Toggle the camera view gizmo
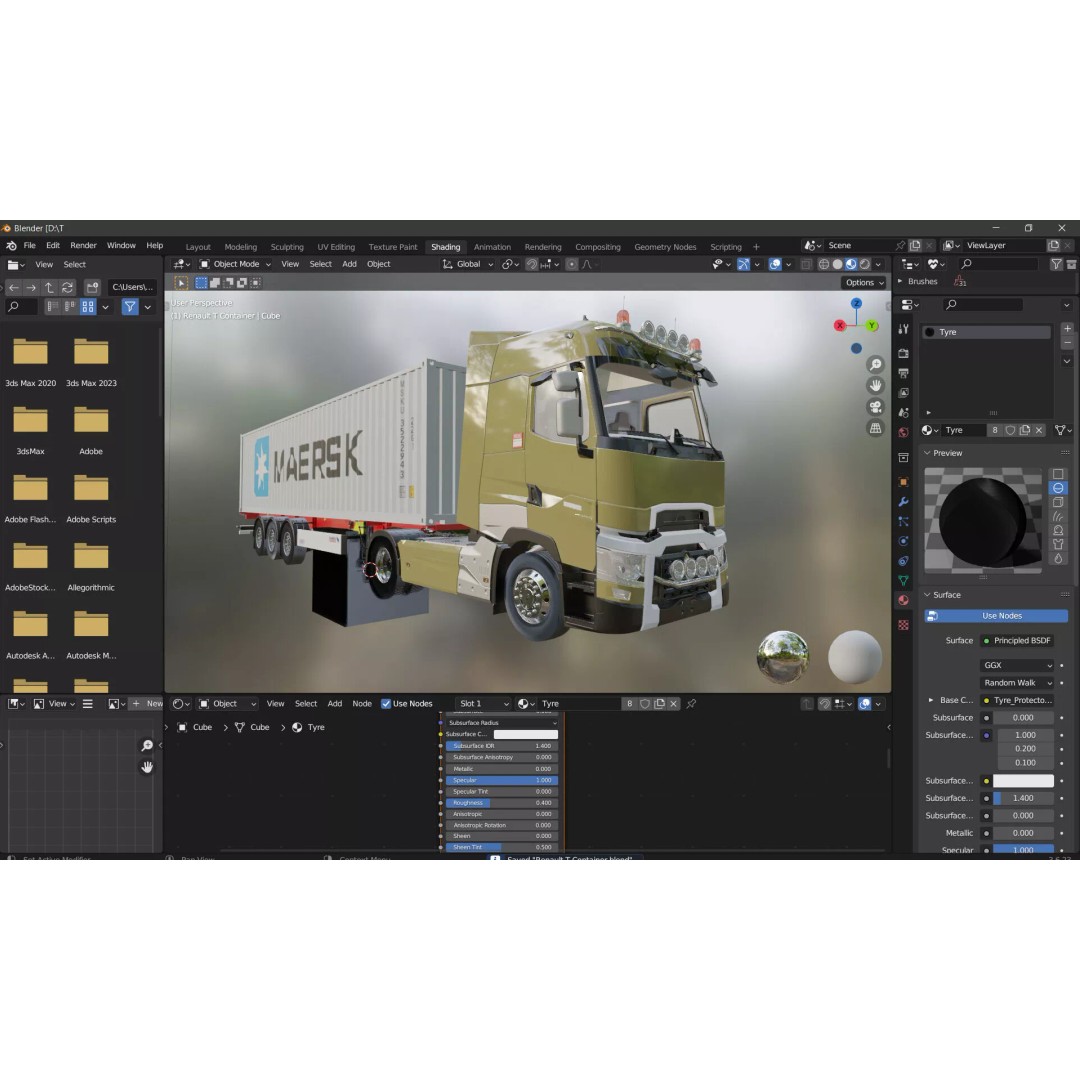Viewport: 1080px width, 1080px height. (875, 407)
